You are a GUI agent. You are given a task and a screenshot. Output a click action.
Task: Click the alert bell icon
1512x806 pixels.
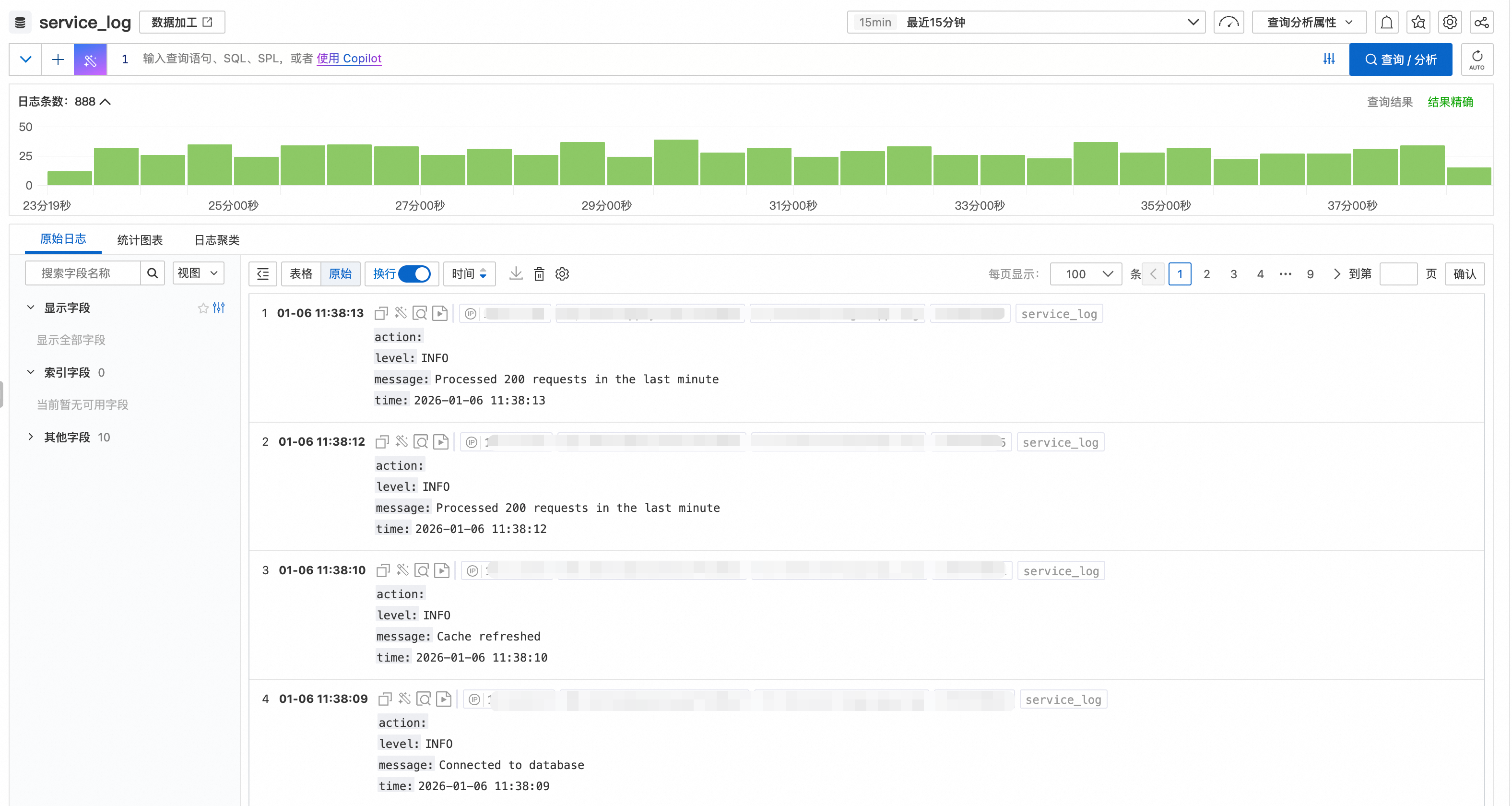coord(1386,22)
